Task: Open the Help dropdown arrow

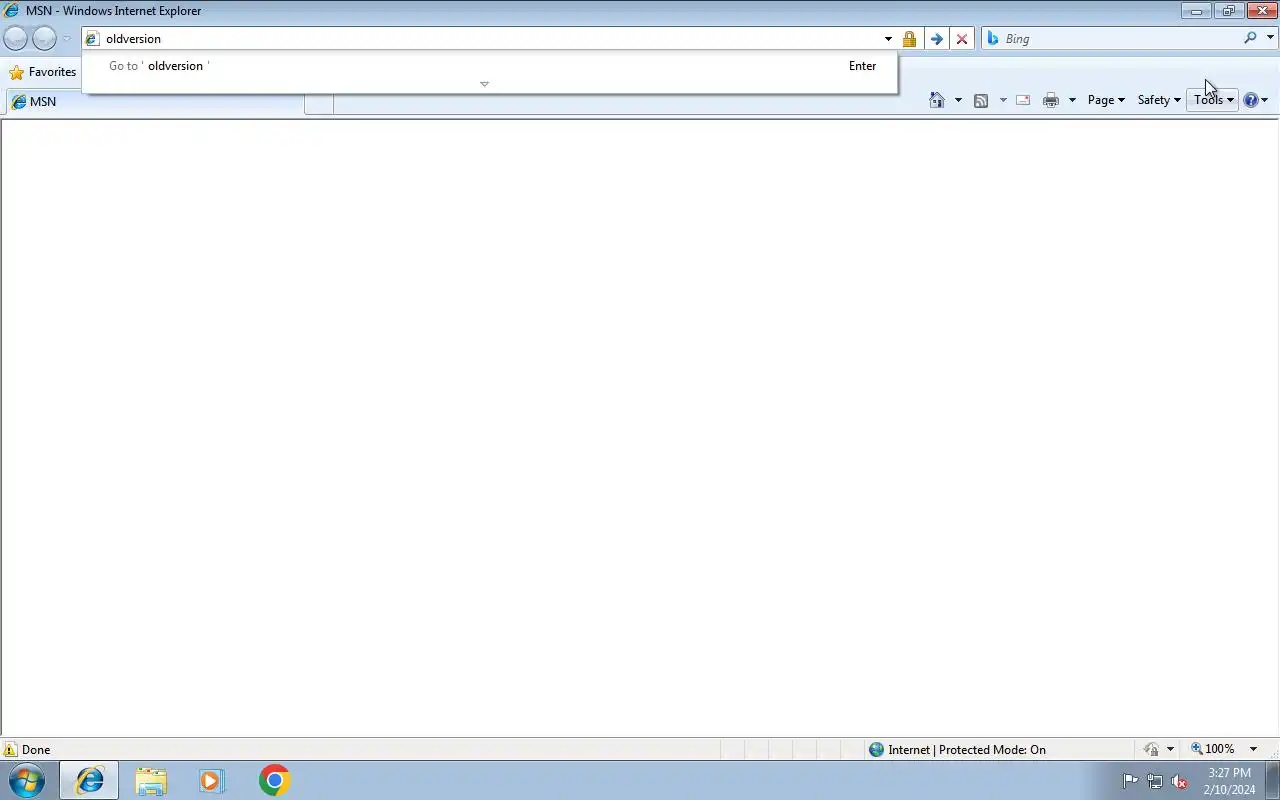Action: pos(1265,100)
